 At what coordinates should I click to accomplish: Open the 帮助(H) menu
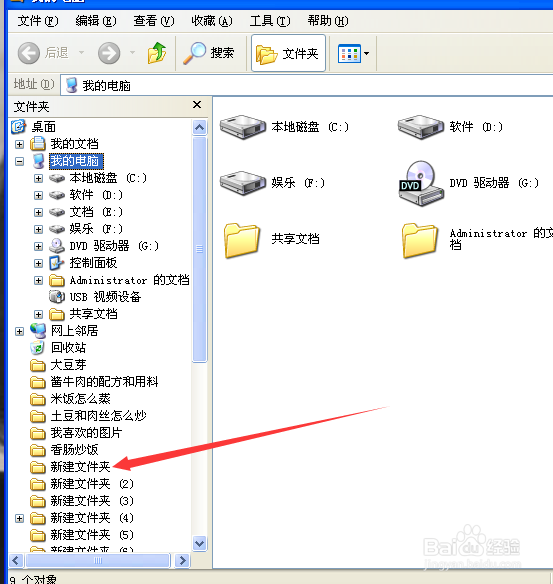tap(328, 21)
